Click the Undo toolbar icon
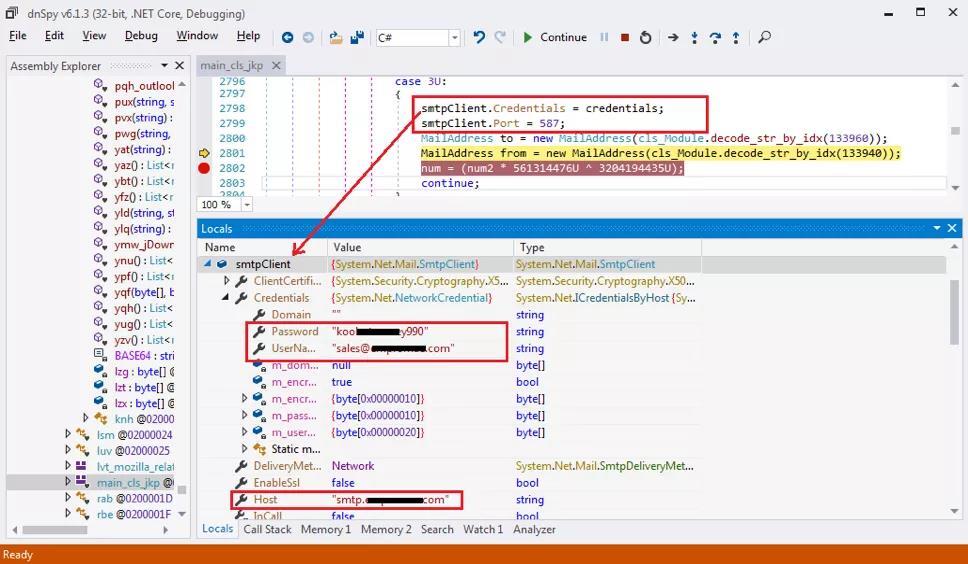 (x=479, y=37)
